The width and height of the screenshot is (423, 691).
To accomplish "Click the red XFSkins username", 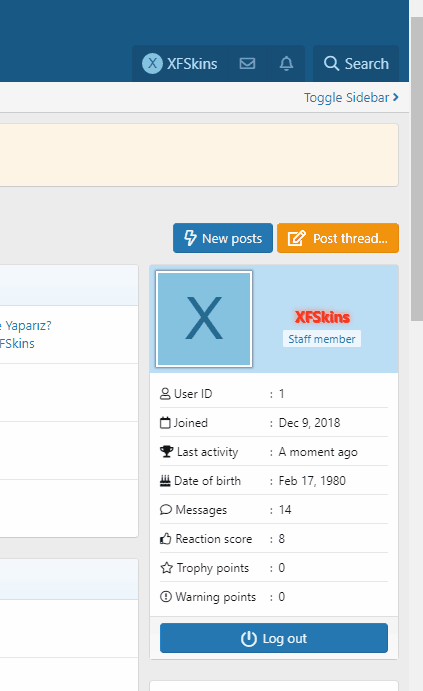I will 322,317.
